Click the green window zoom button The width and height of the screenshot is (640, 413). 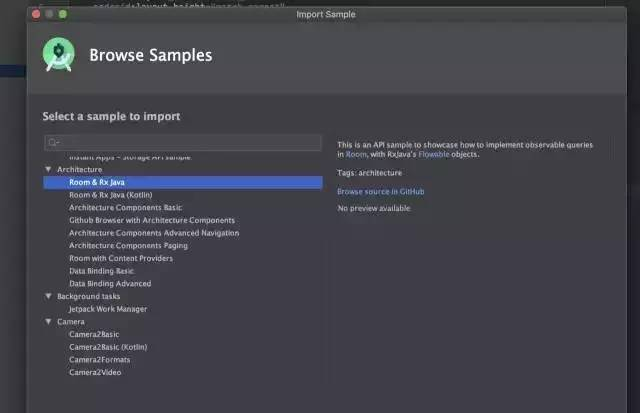[x=62, y=14]
